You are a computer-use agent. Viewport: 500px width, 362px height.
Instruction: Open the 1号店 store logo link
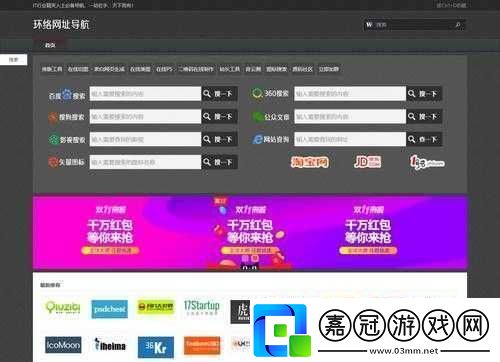click(427, 162)
